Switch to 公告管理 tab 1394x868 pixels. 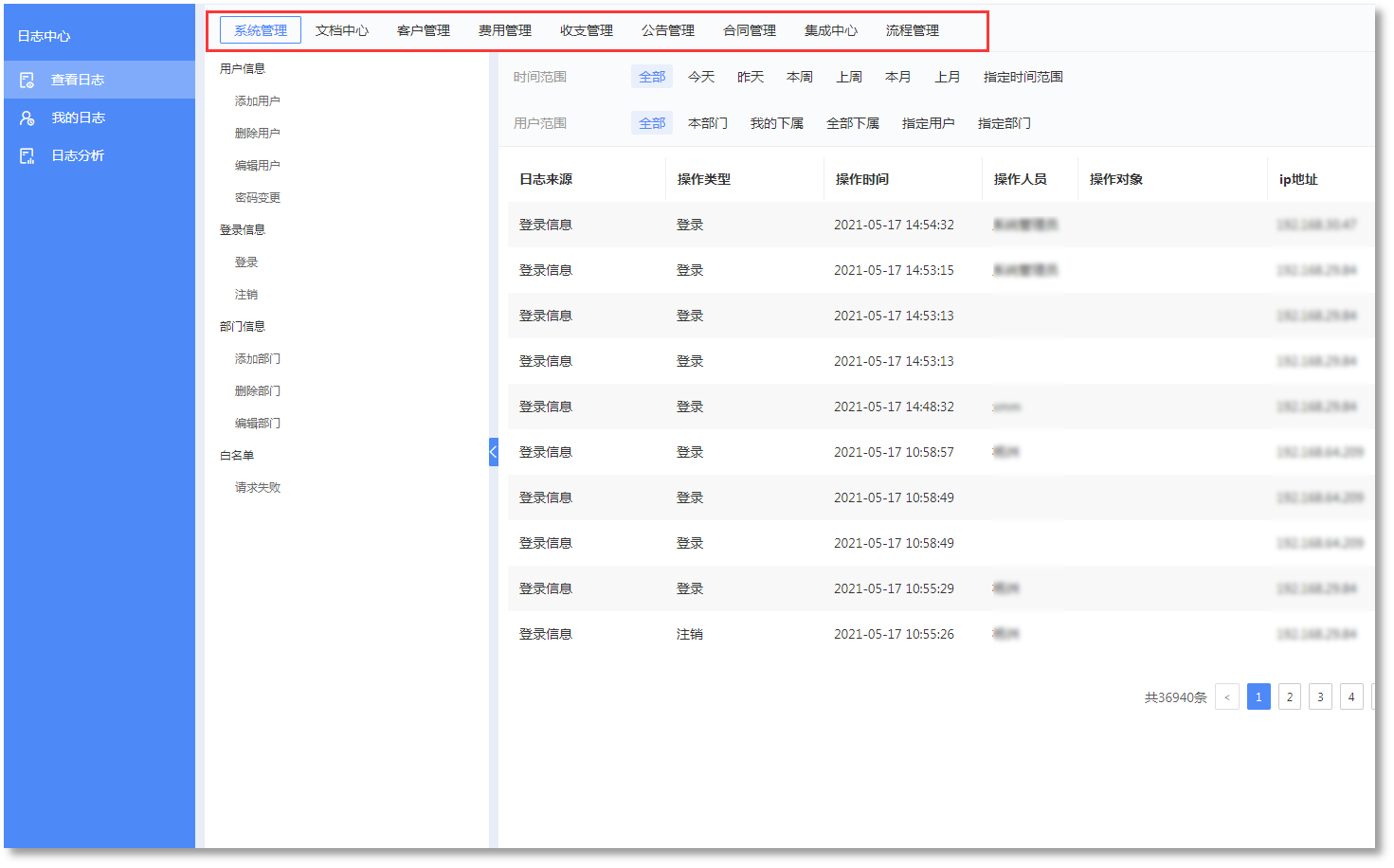(x=668, y=30)
